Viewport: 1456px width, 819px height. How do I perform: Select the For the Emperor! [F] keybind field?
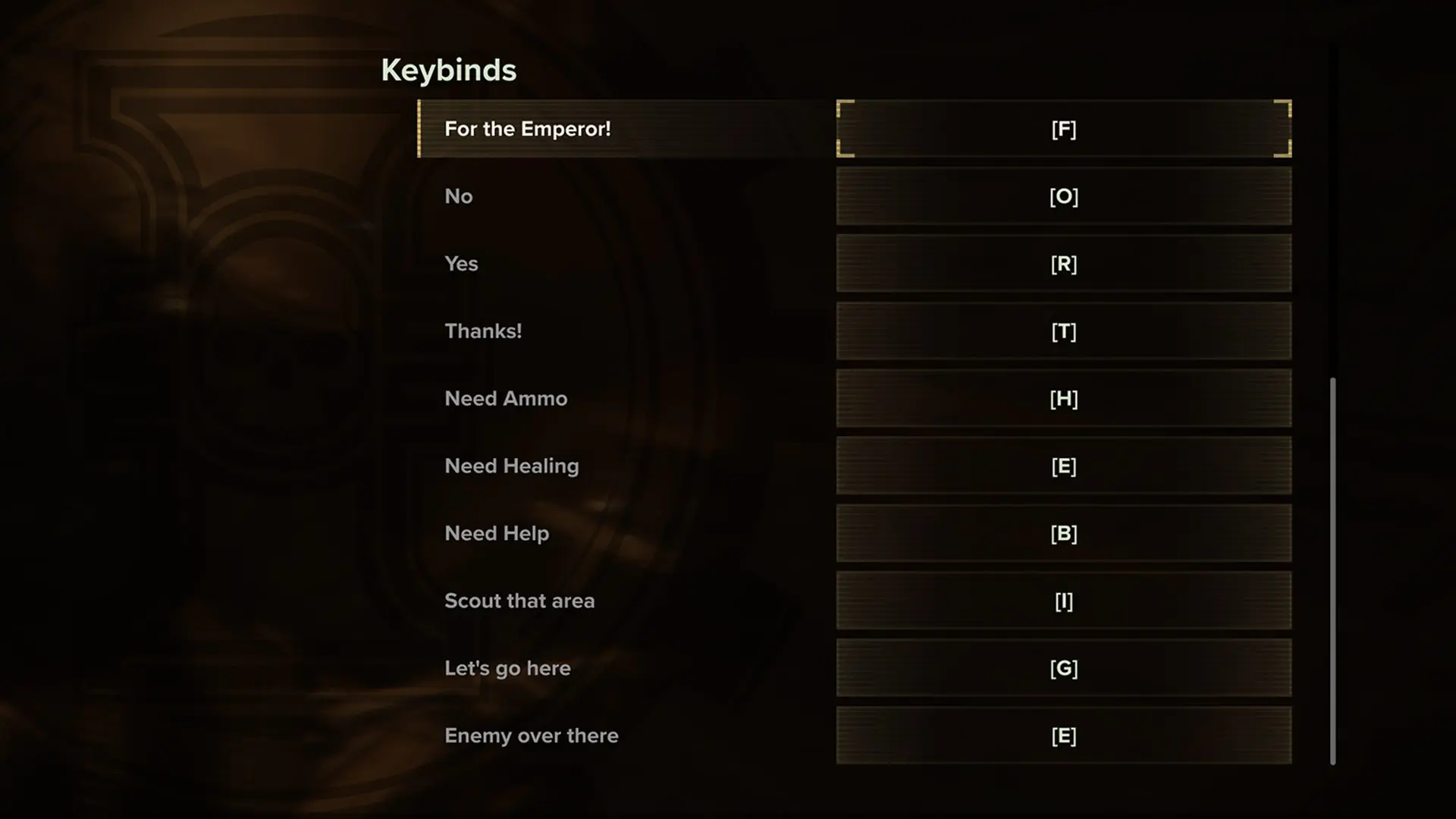1063,129
